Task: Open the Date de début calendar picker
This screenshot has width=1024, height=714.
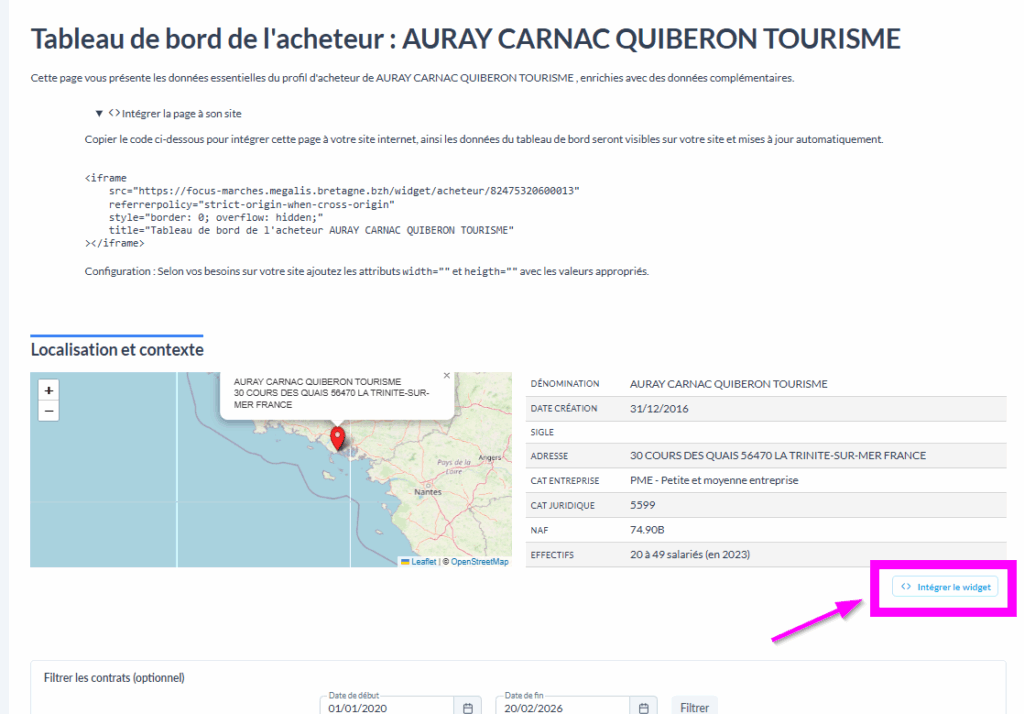Action: click(467, 707)
